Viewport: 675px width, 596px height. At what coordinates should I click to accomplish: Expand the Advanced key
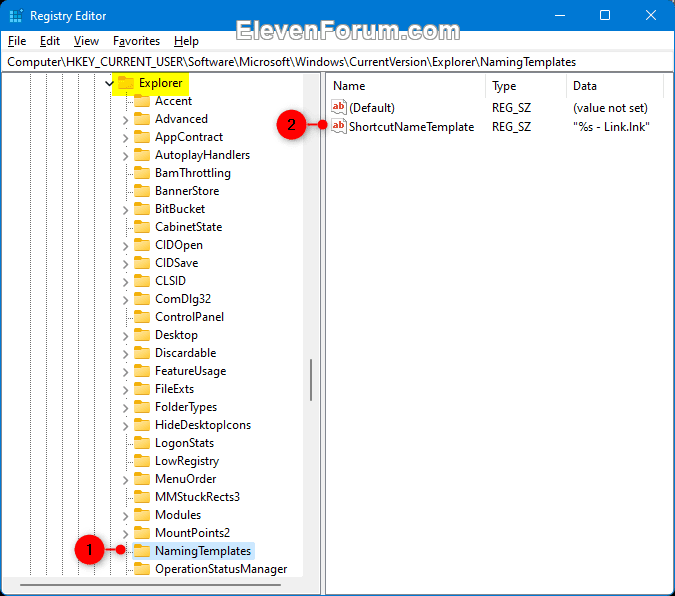[125, 120]
